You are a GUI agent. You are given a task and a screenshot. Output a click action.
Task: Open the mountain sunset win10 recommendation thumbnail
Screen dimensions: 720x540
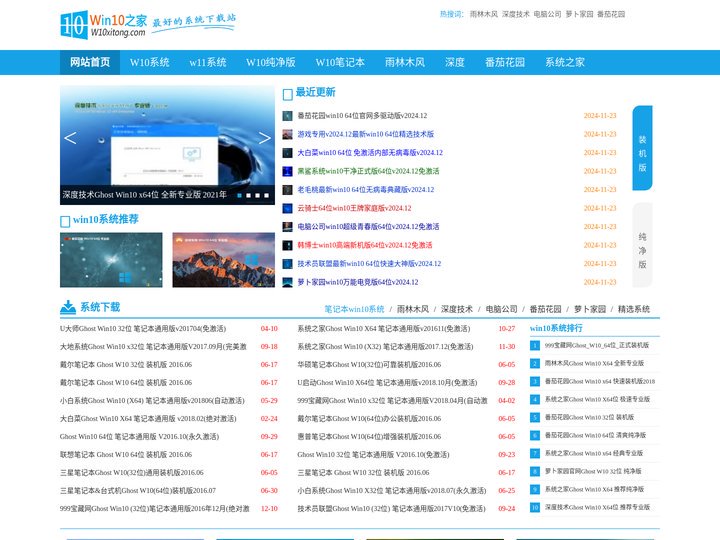(224, 260)
